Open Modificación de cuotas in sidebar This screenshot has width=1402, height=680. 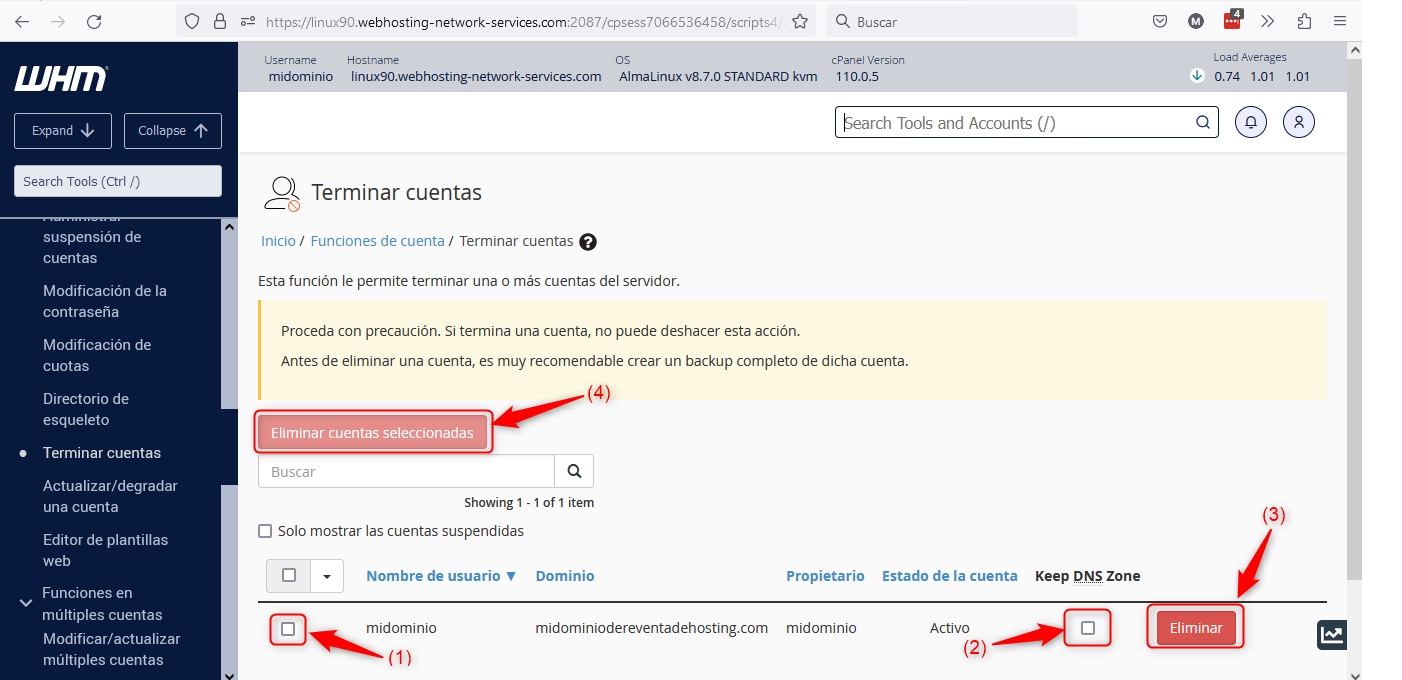(97, 355)
